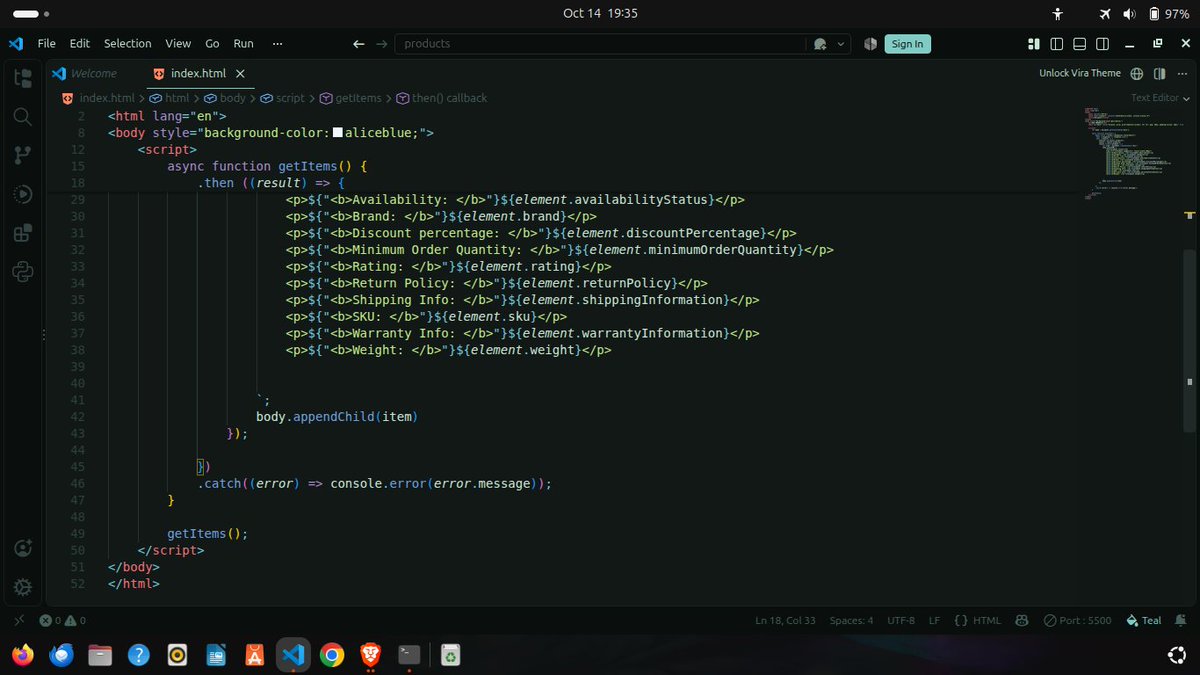Open the Terminal from the dock
This screenshot has width=1200, height=675.
pyautogui.click(x=409, y=655)
